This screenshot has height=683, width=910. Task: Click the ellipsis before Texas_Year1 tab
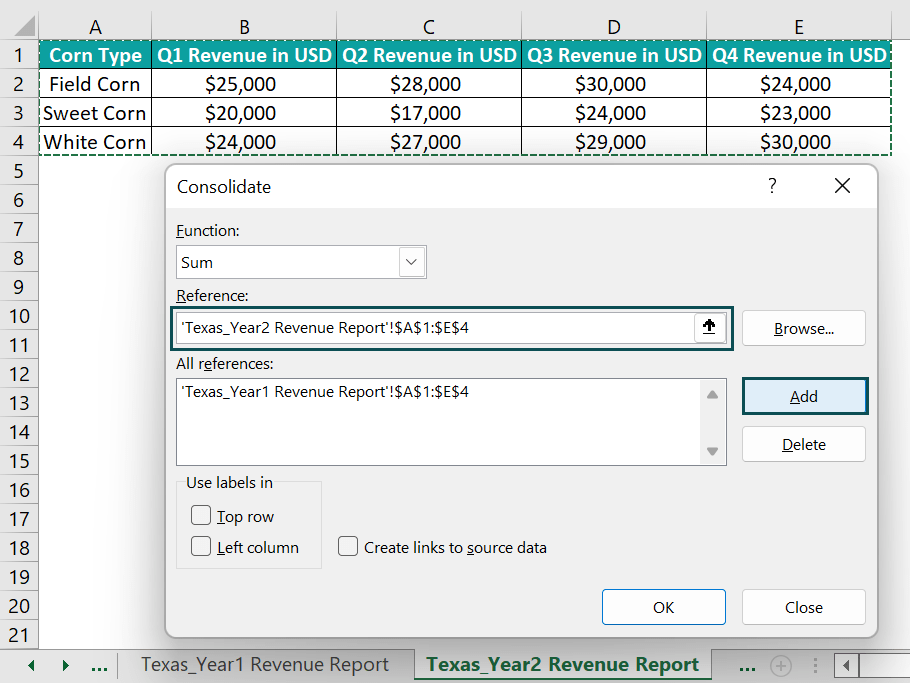(x=99, y=664)
